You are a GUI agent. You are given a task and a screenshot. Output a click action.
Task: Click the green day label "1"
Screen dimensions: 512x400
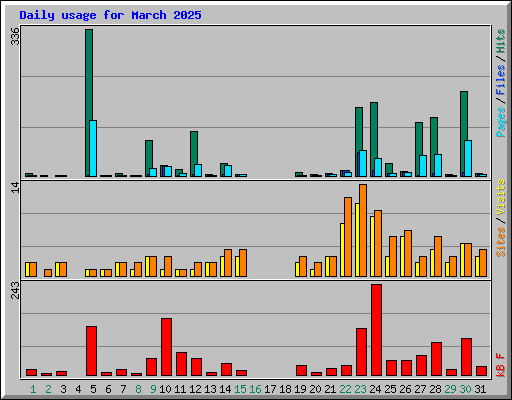(33, 389)
